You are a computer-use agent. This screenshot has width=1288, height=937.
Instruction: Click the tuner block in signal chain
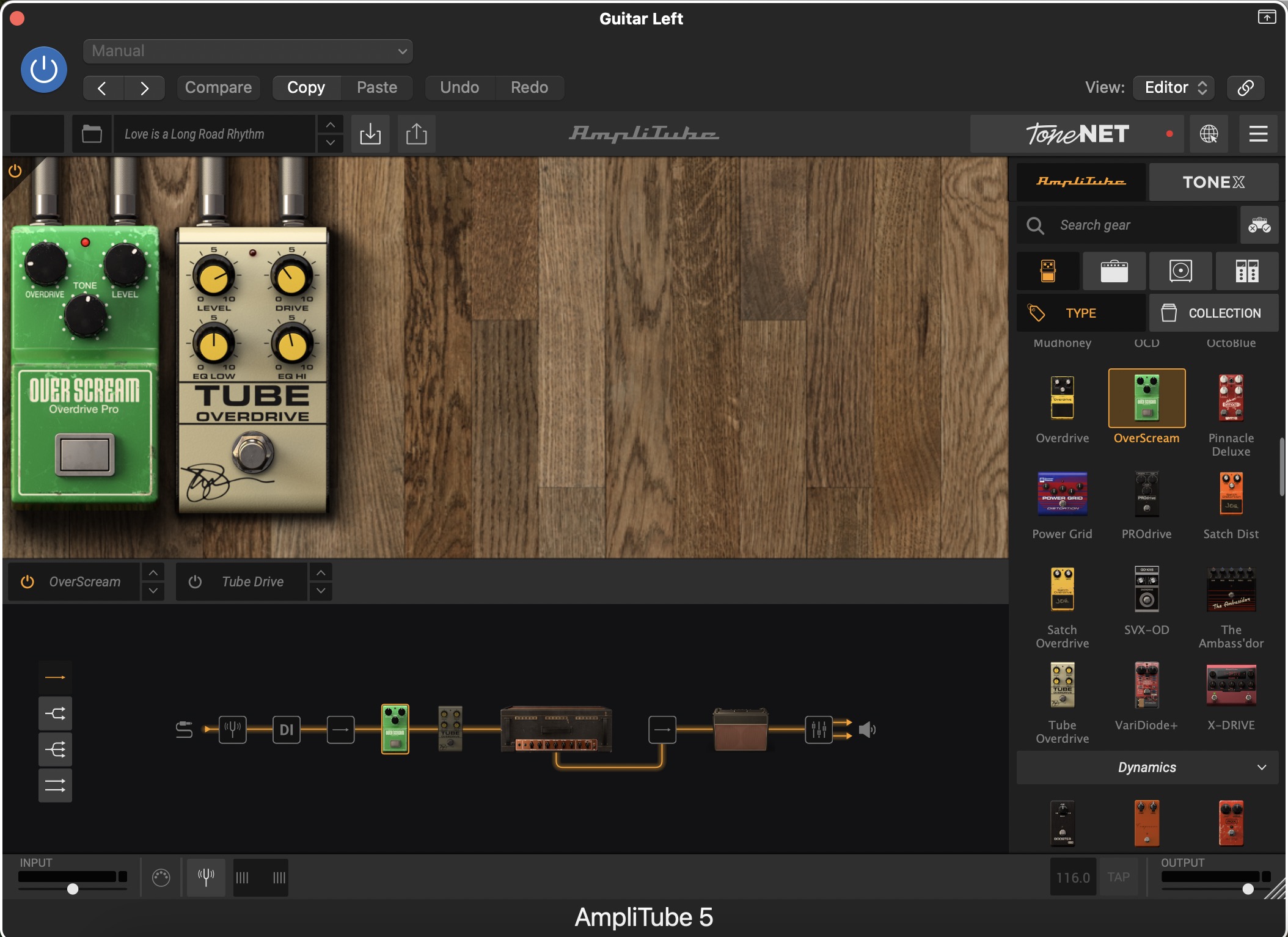[x=233, y=729]
